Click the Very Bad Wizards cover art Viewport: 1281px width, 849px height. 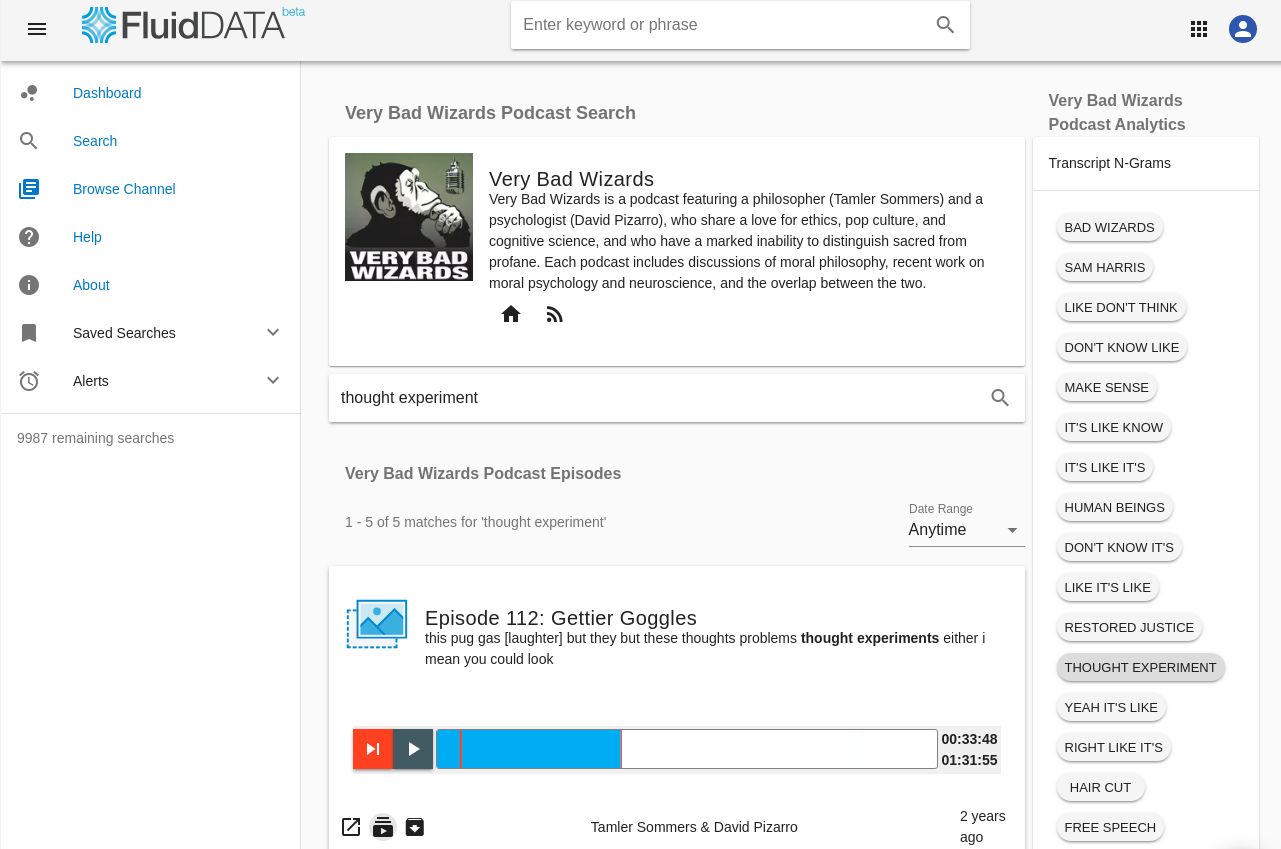(x=409, y=217)
